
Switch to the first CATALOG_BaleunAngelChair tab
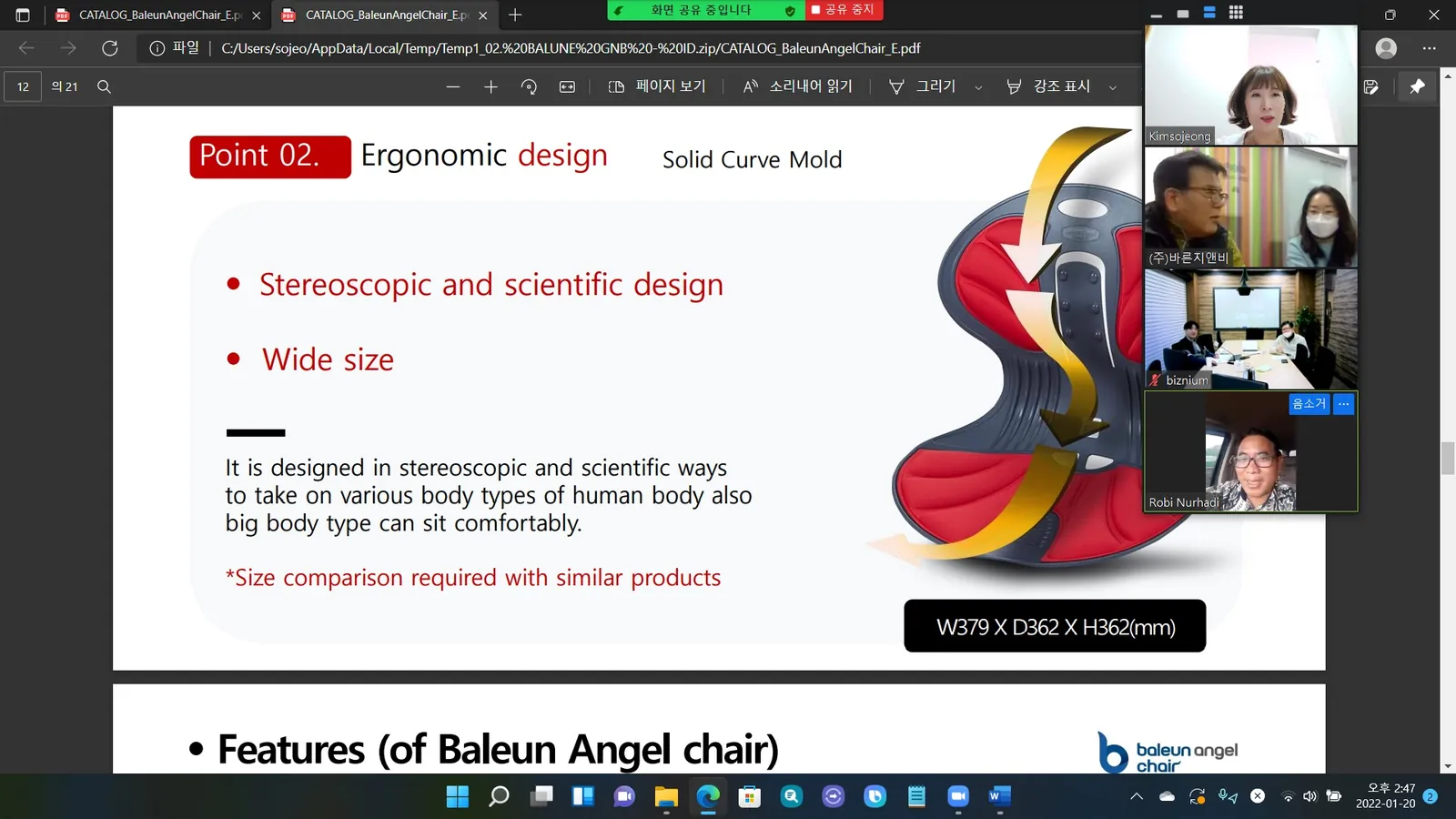[x=157, y=15]
